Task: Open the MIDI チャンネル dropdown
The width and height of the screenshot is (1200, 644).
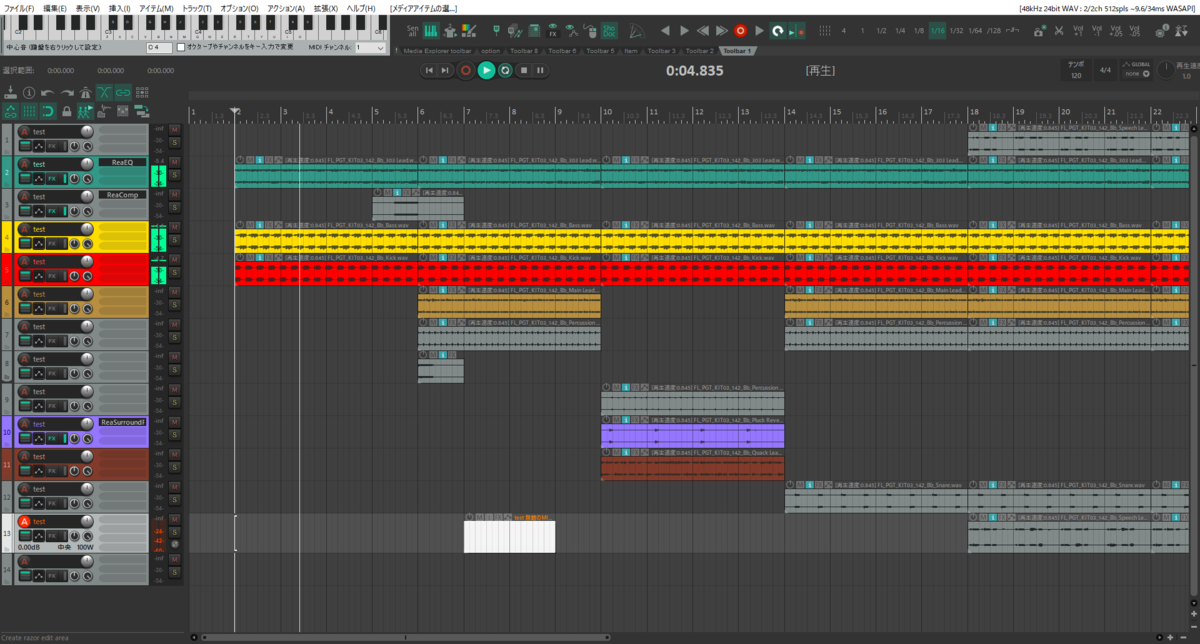Action: (369, 47)
